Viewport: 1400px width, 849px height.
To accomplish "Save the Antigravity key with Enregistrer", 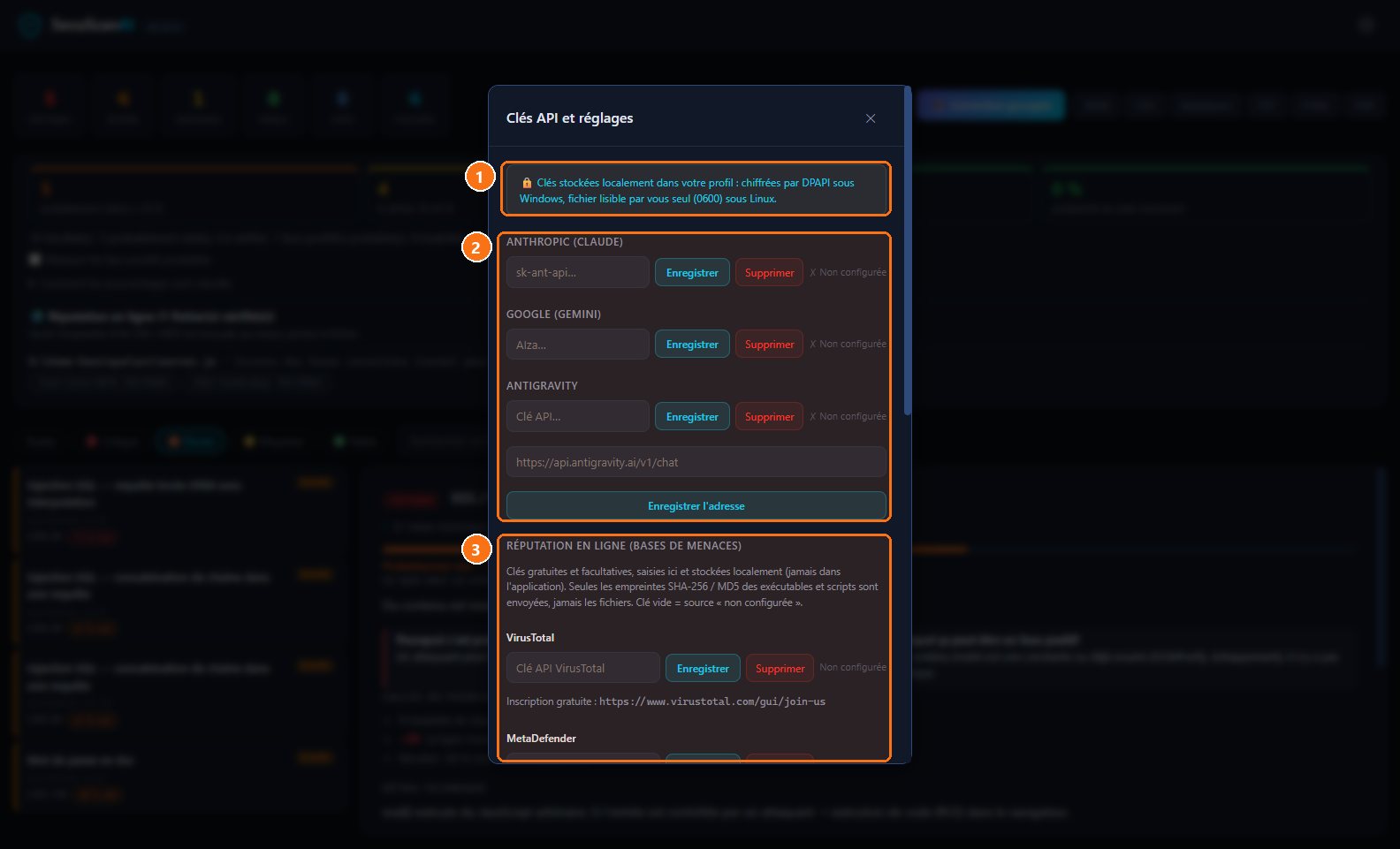I will click(x=692, y=416).
